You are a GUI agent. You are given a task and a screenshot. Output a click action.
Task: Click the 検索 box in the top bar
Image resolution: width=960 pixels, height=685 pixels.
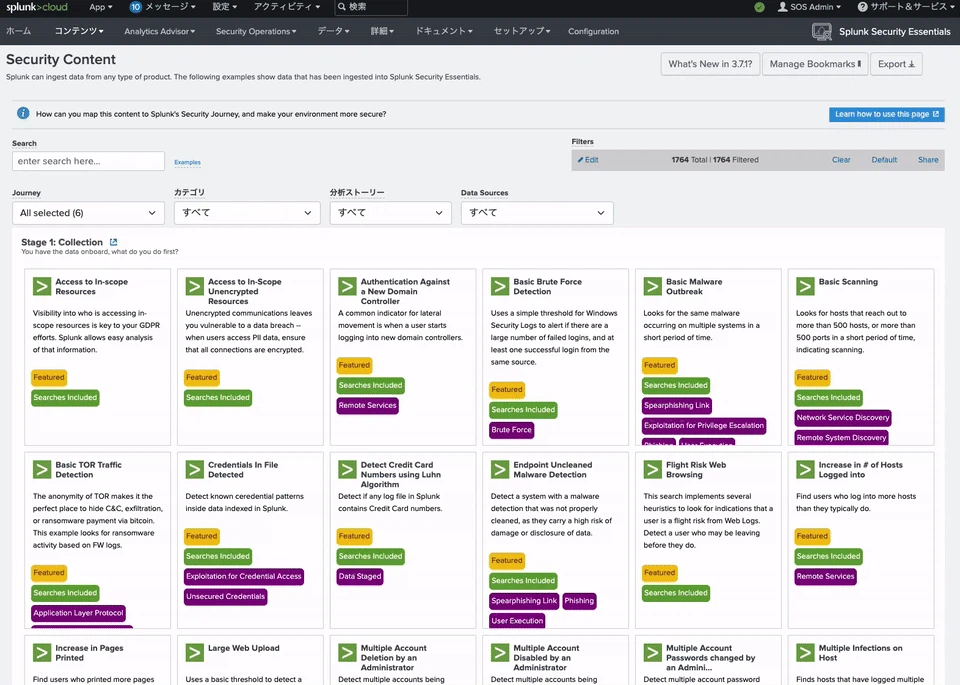pos(371,7)
